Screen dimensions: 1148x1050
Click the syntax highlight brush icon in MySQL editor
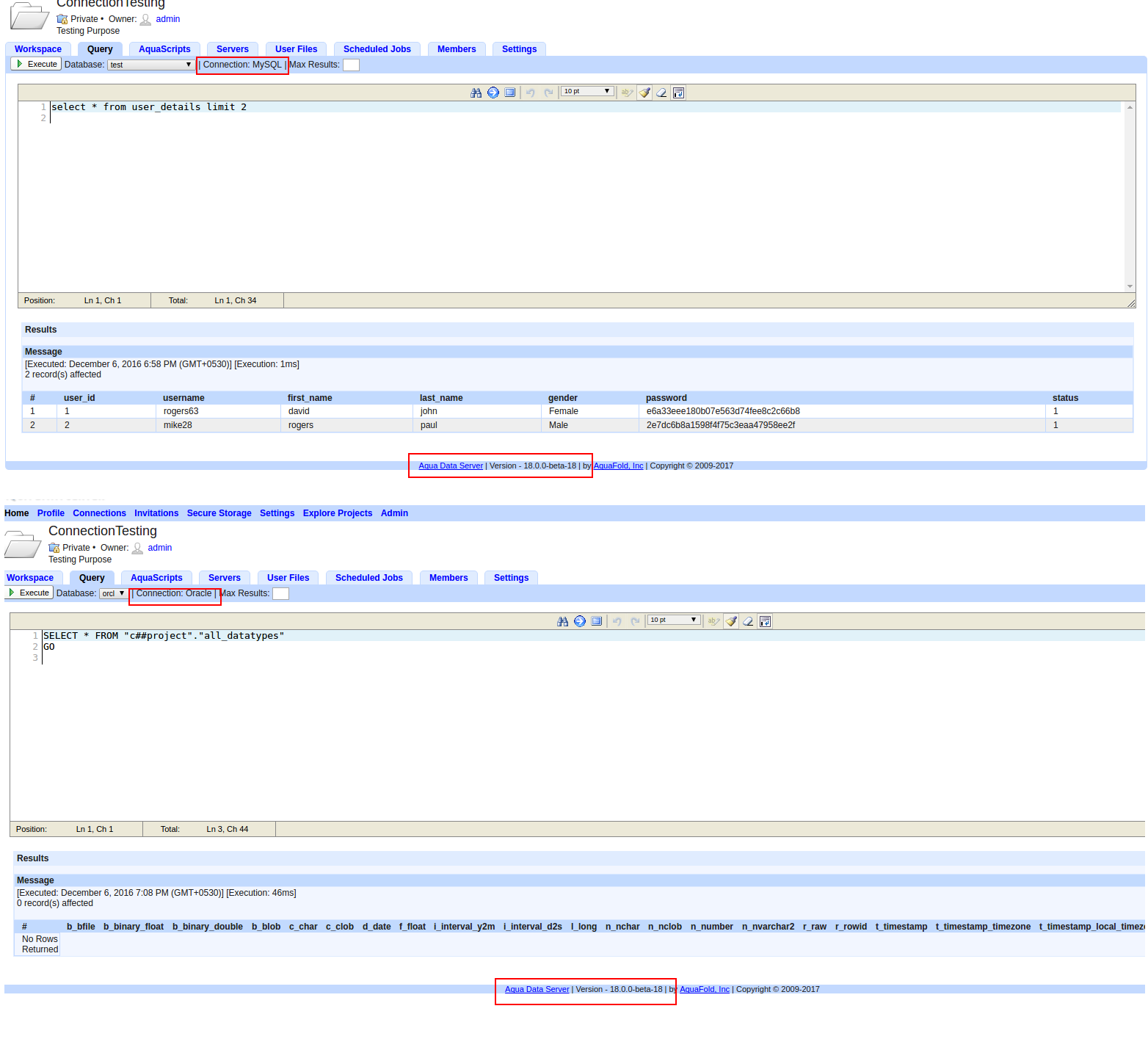pos(644,93)
